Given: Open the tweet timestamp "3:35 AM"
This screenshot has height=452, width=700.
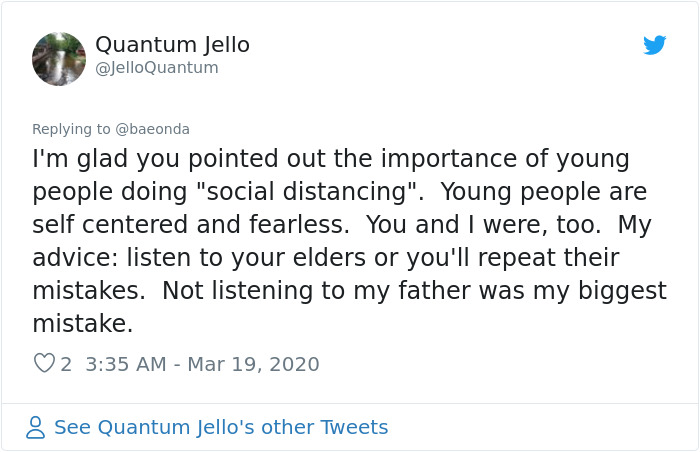Looking at the screenshot, I should pyautogui.click(x=126, y=364).
